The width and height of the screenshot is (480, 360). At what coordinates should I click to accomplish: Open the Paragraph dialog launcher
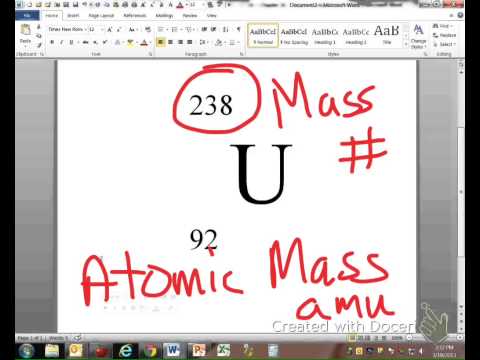[242, 54]
